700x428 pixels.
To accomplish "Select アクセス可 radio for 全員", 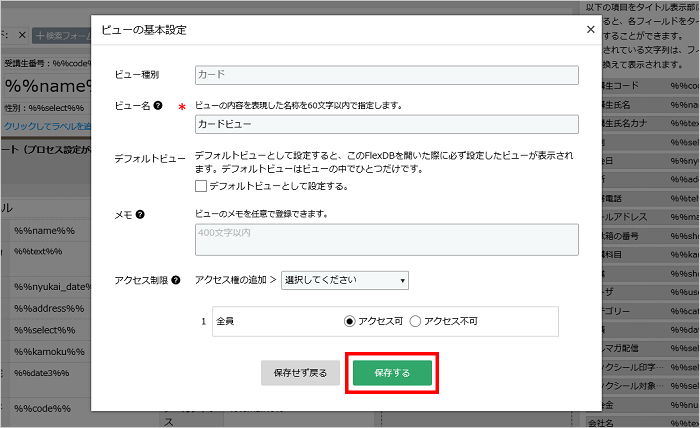I will click(x=350, y=321).
